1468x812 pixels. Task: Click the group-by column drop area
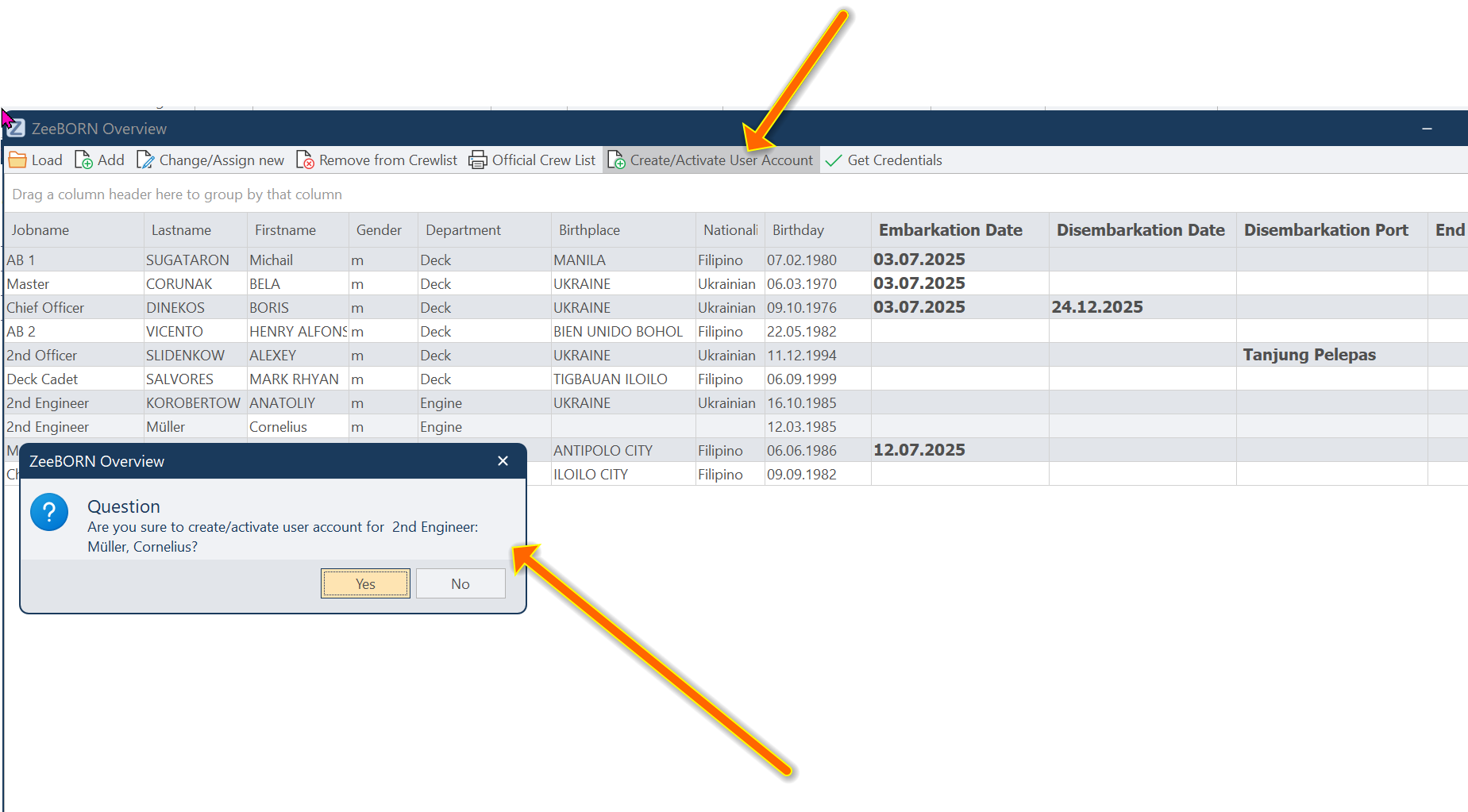735,194
